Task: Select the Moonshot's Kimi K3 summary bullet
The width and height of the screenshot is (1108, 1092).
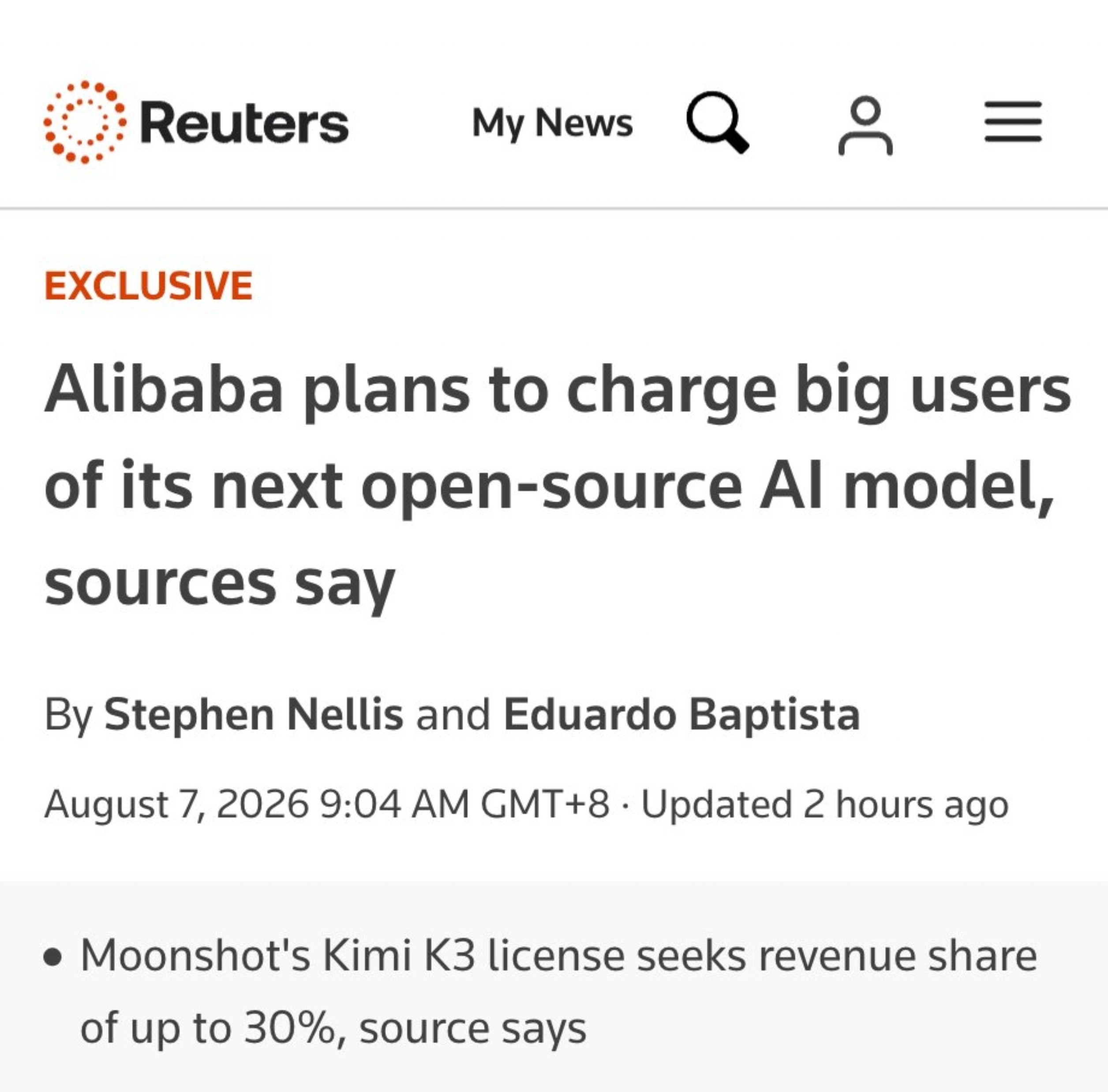Action: pos(541,991)
